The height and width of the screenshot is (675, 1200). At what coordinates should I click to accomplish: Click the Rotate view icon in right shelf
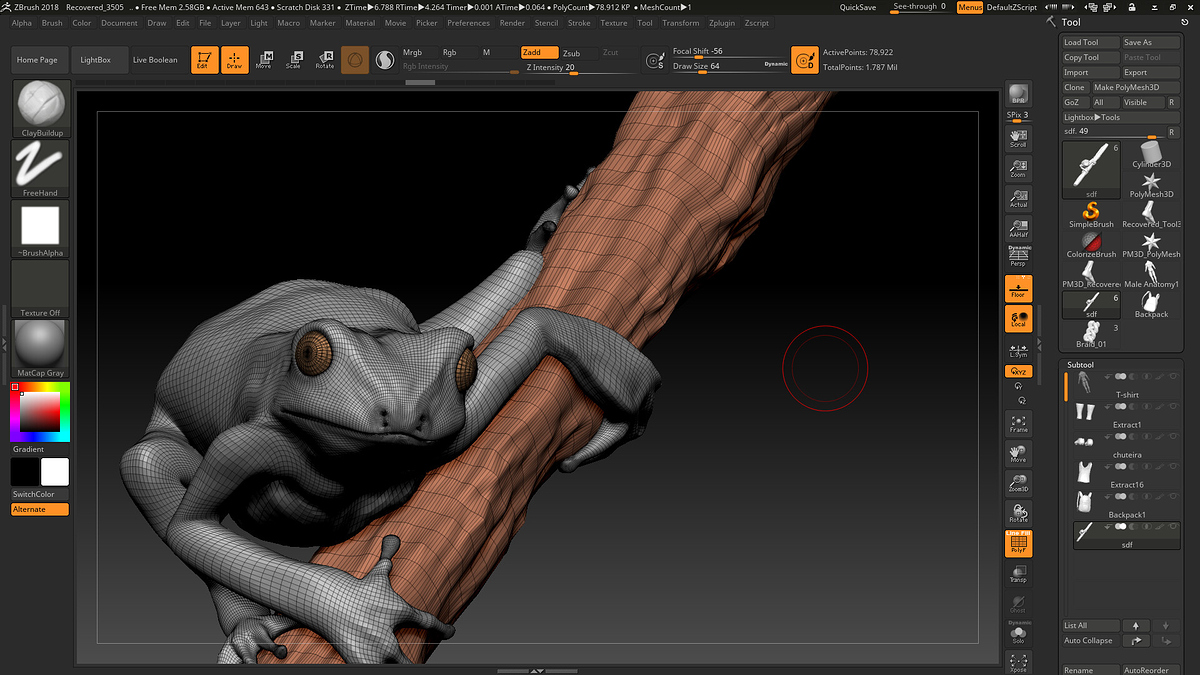pos(1018,514)
